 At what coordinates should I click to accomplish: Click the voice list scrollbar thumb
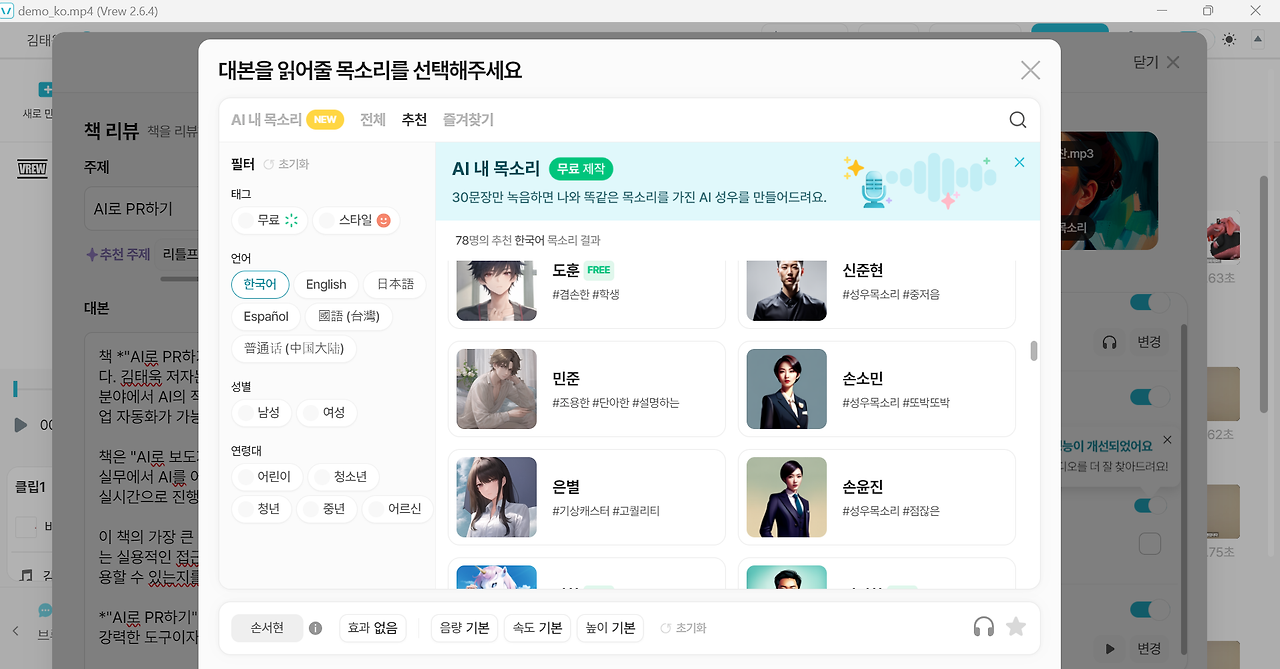click(1034, 351)
